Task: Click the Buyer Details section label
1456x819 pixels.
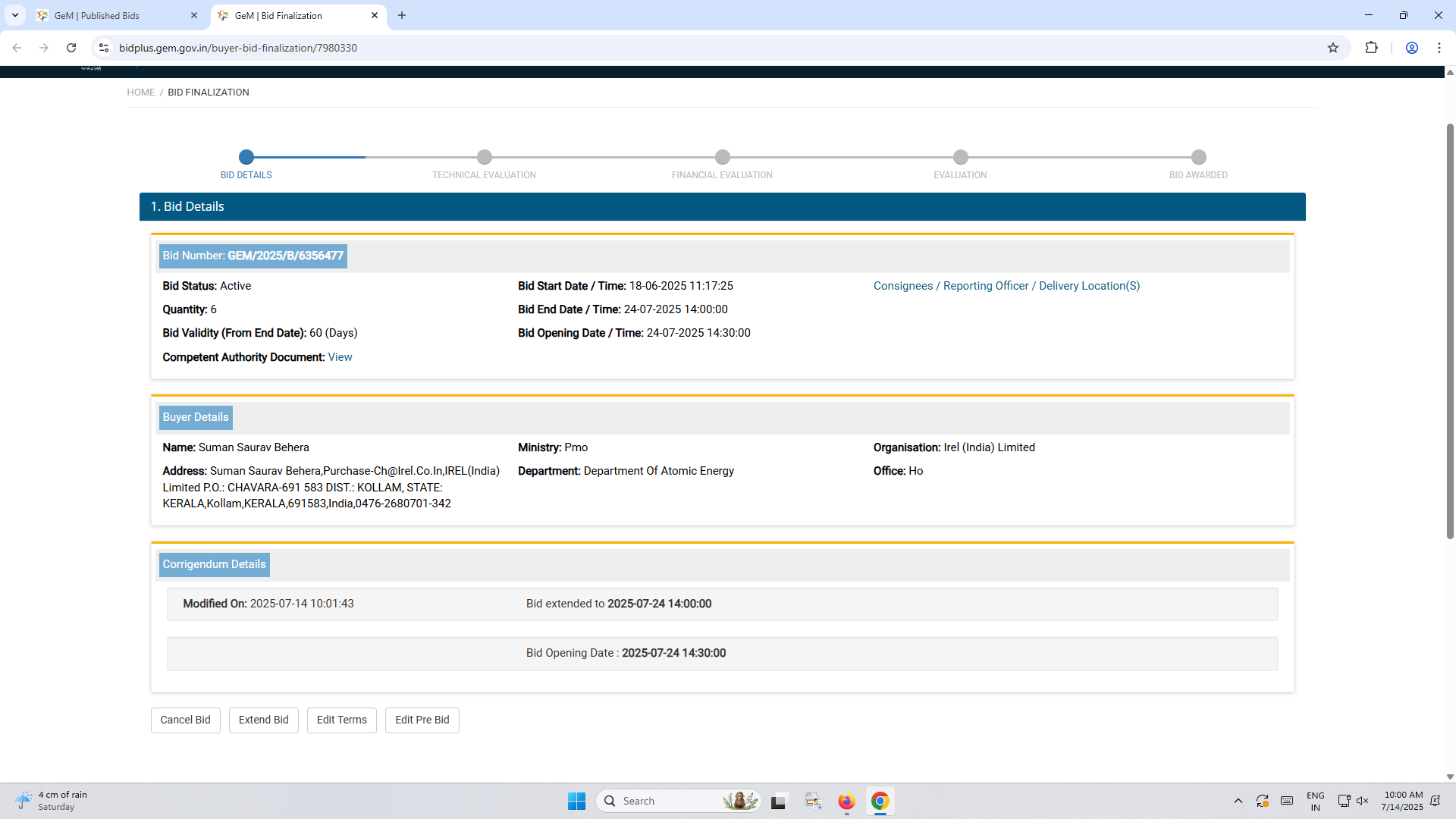Action: coord(196,417)
